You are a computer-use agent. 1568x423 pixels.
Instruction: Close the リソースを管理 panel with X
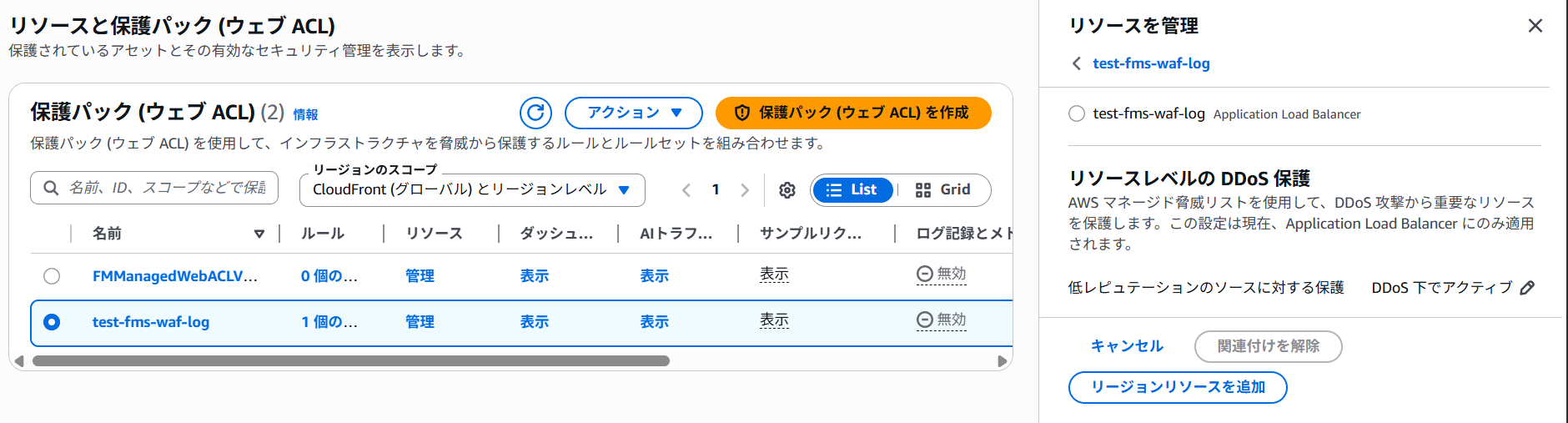point(1535,26)
